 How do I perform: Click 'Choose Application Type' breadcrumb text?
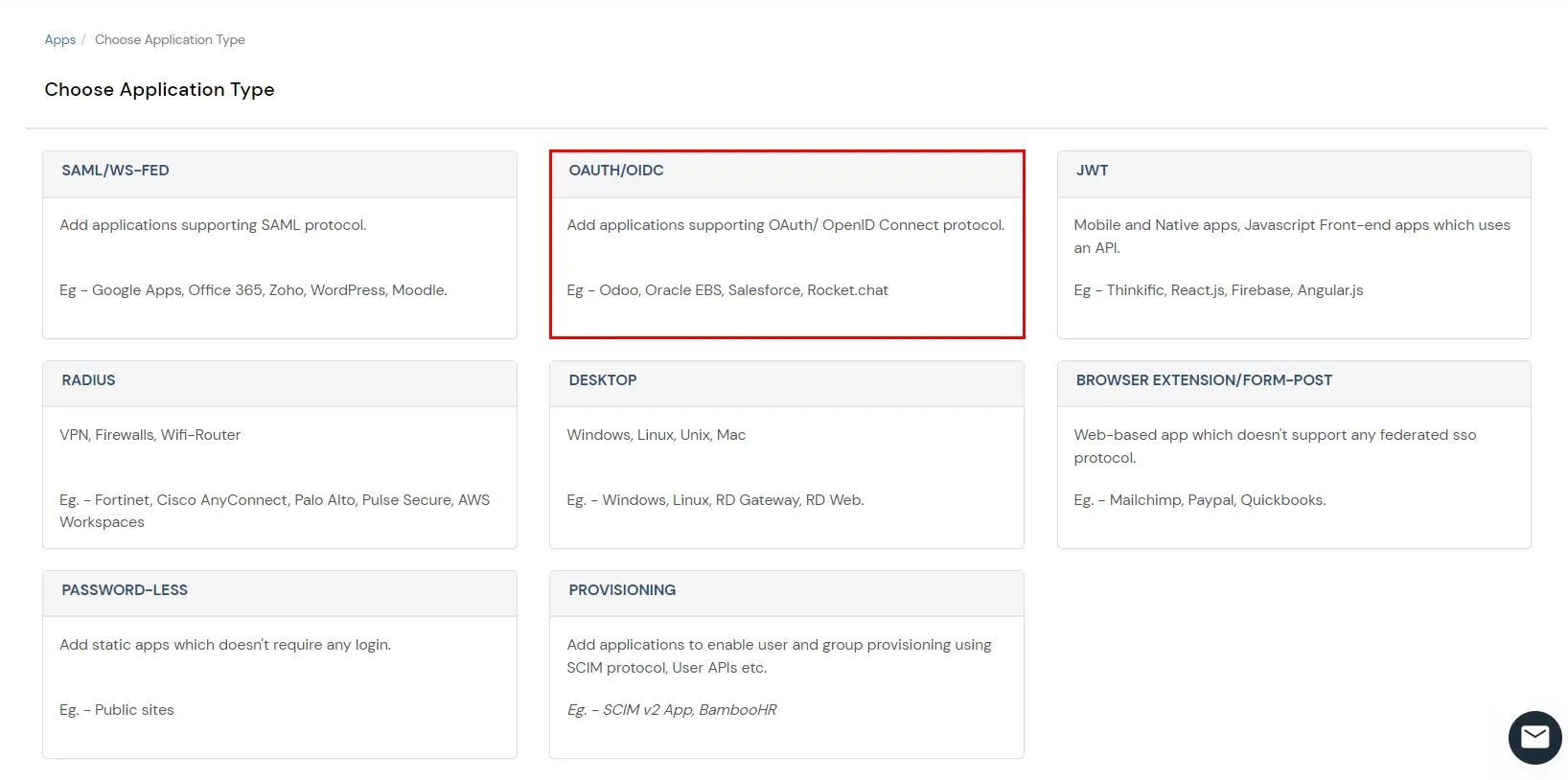click(x=170, y=39)
